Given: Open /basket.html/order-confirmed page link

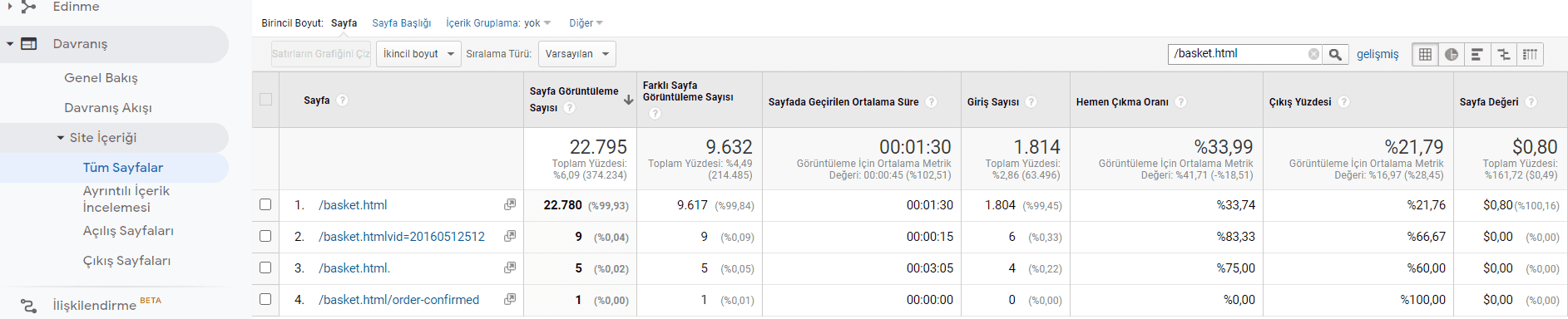Looking at the screenshot, I should pyautogui.click(x=398, y=299).
